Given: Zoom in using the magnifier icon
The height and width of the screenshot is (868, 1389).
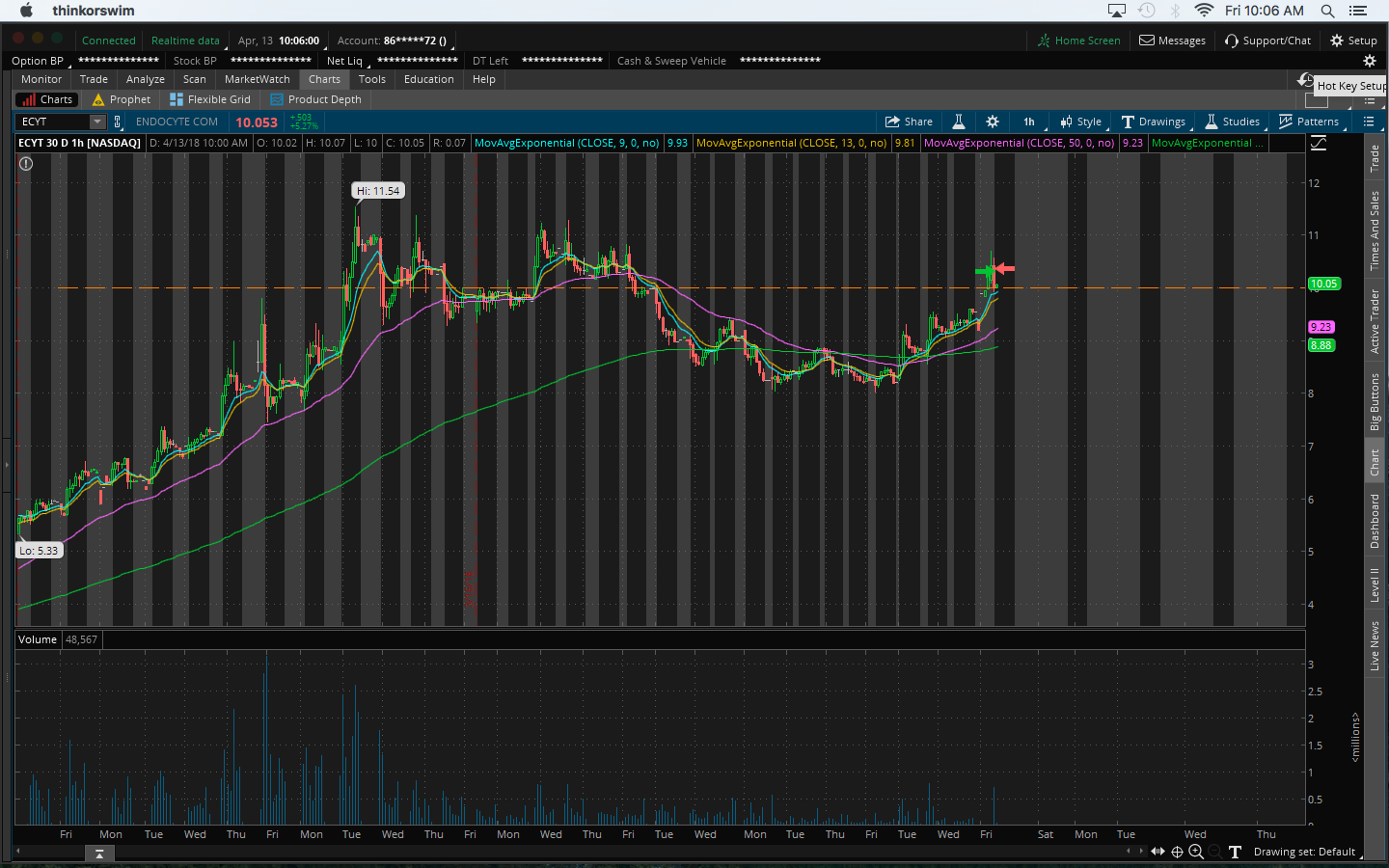Looking at the screenshot, I should (x=1196, y=852).
